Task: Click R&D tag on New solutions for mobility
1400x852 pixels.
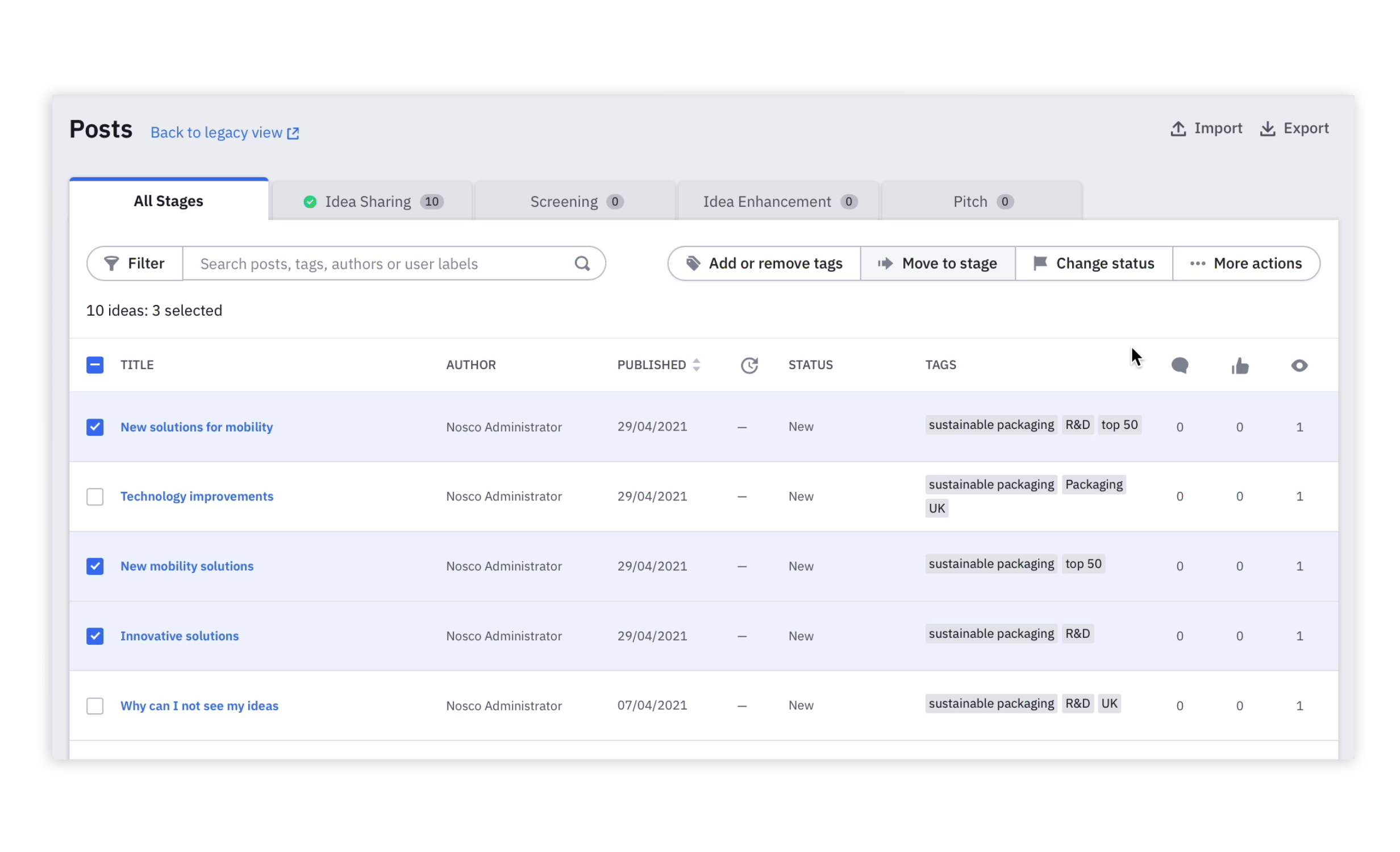Action: pyautogui.click(x=1077, y=425)
